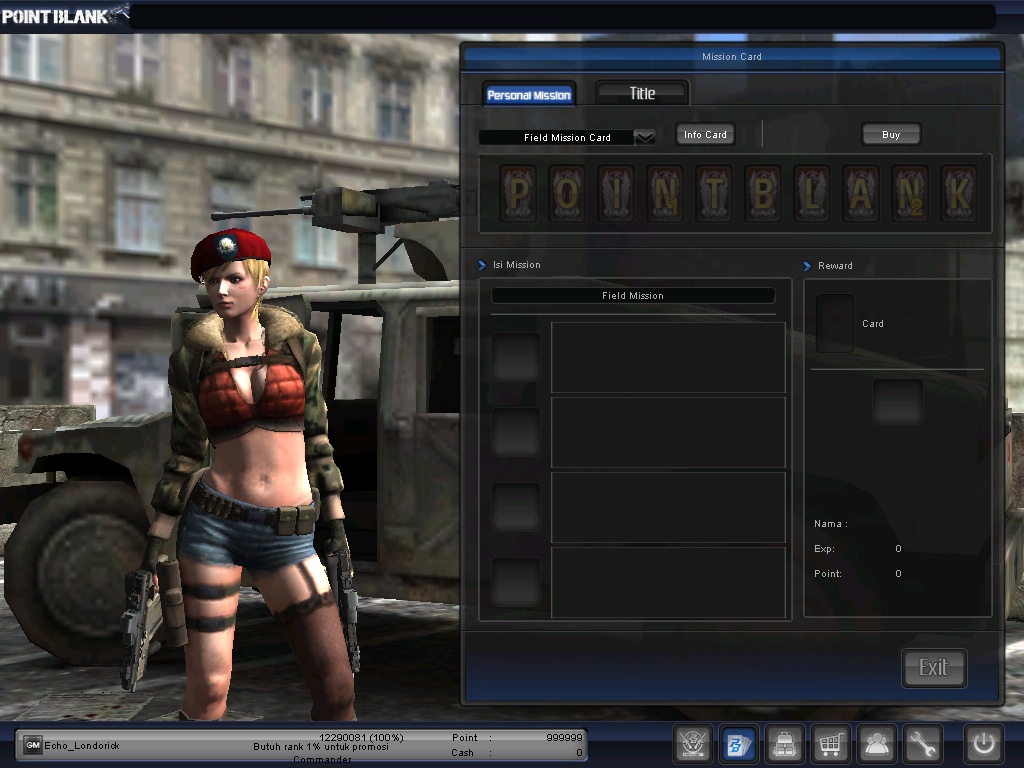This screenshot has width=1024, height=768.
Task: Select the letter P mission card
Action: click(x=519, y=193)
